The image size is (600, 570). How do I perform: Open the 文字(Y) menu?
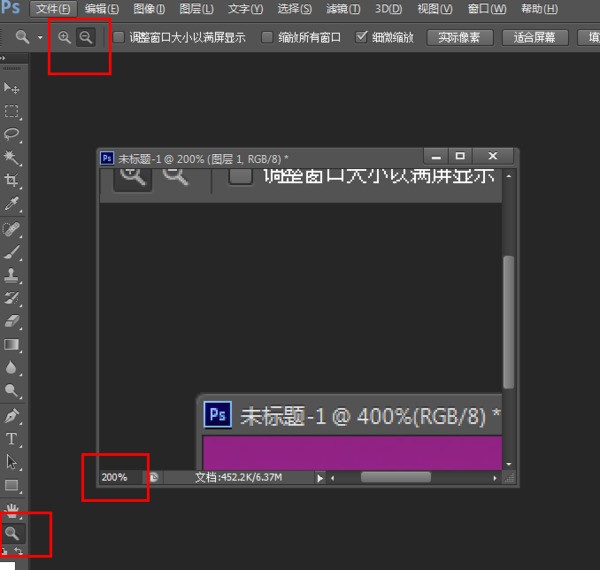(245, 8)
